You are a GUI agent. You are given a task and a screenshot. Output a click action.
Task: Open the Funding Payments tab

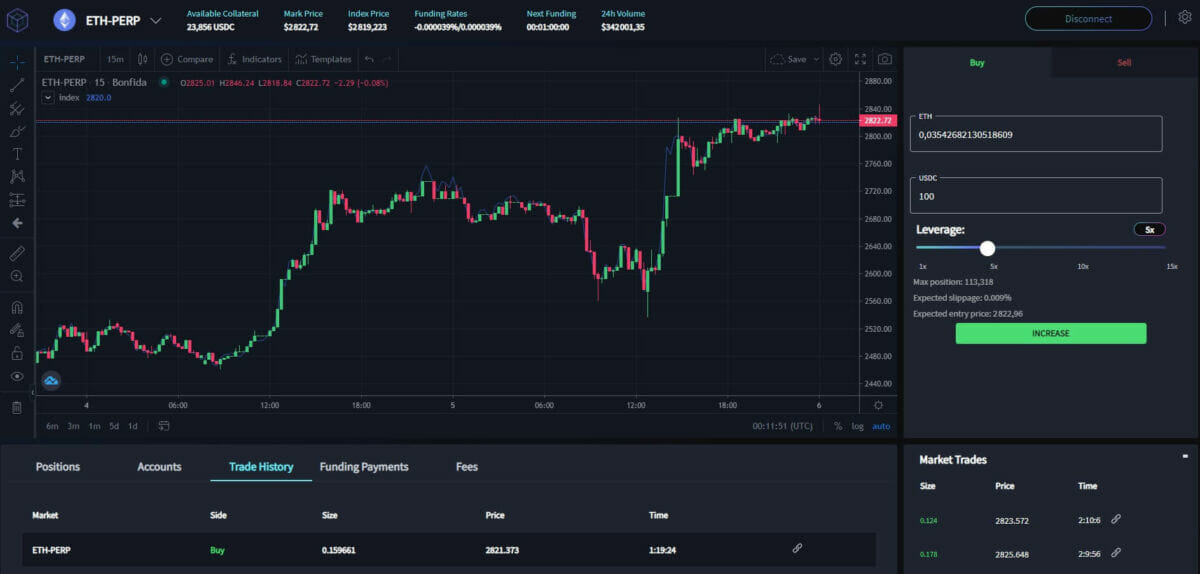[364, 467]
